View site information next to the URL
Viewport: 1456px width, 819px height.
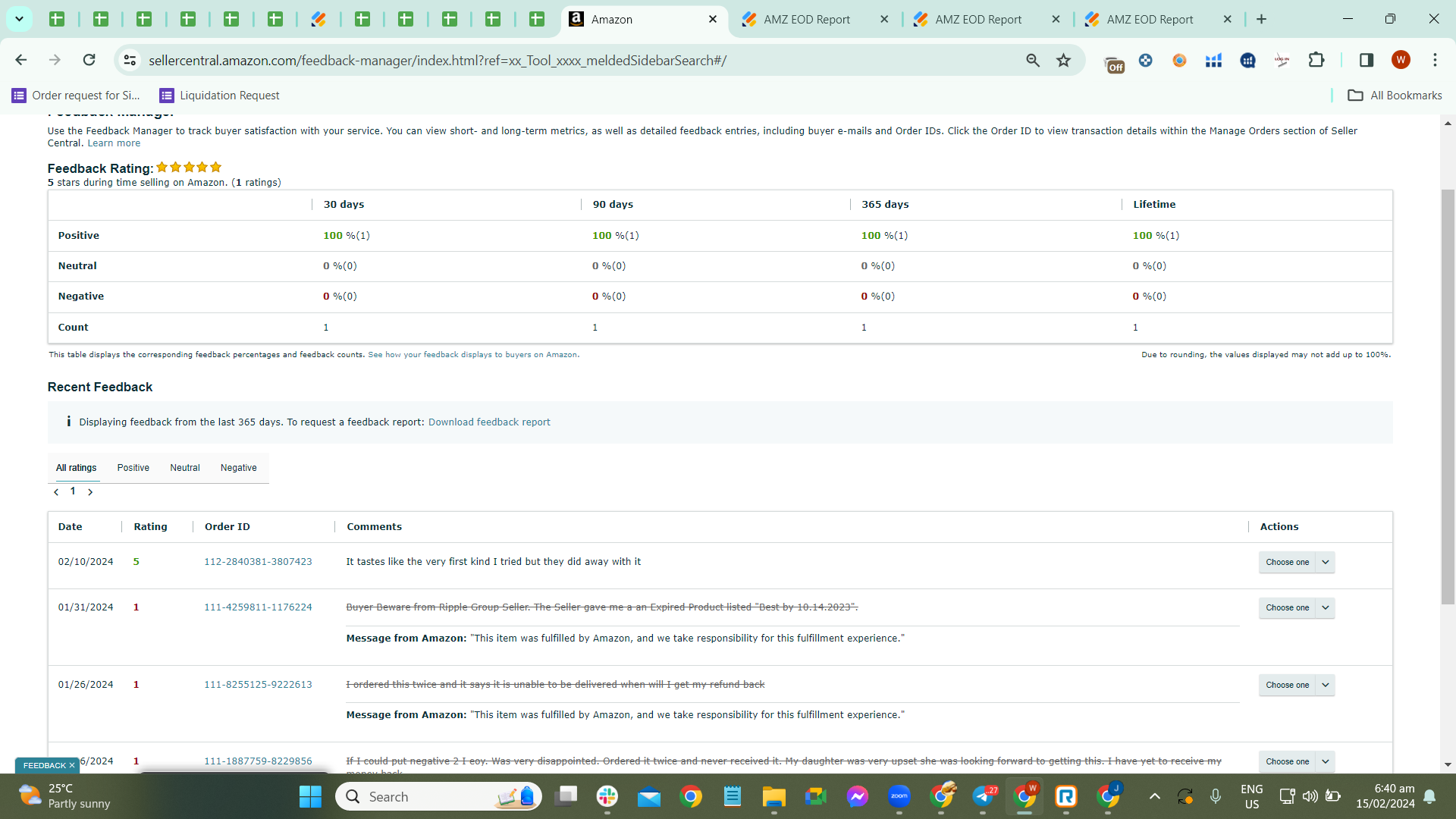(x=130, y=60)
